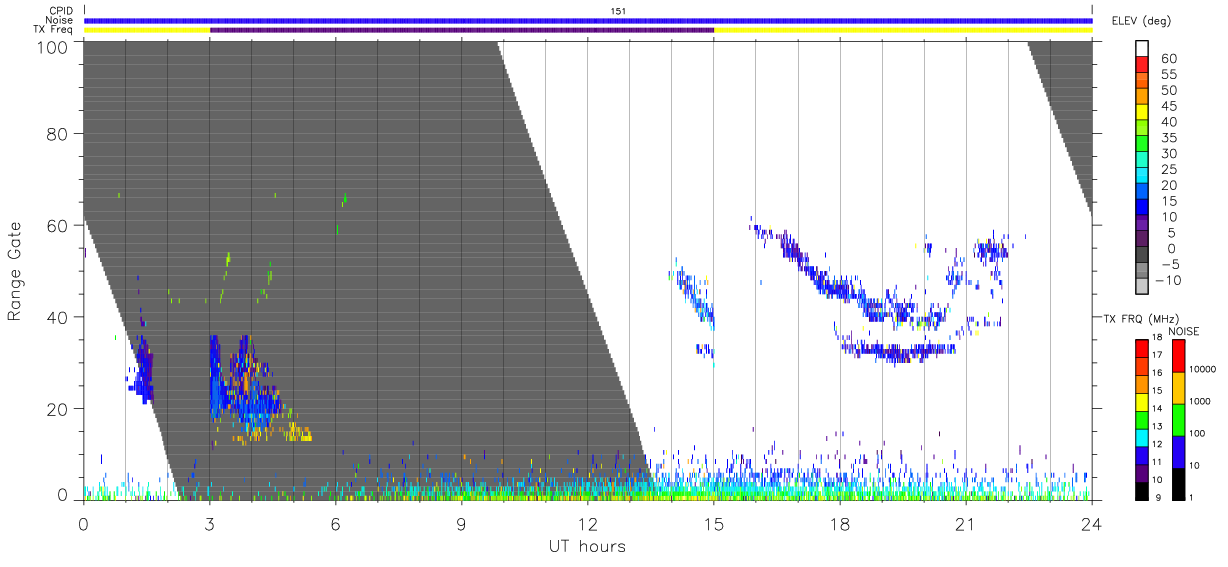Click the red segment of the ELEV colorbar
This screenshot has height=567, width=1228.
[1144, 66]
